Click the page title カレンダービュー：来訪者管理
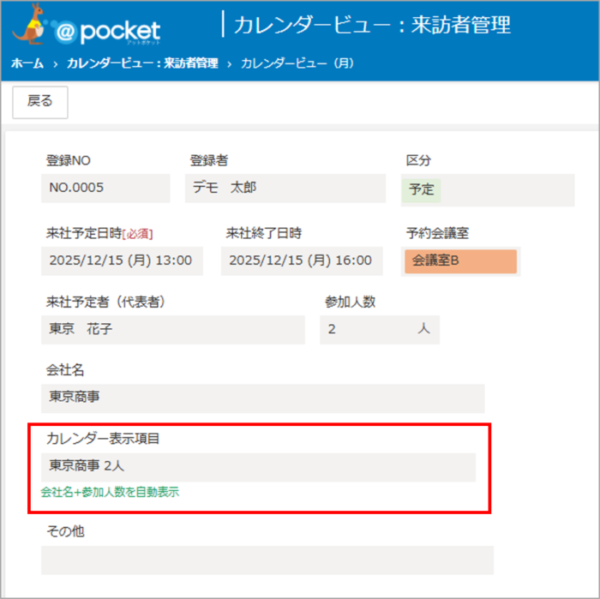The image size is (600, 599). tap(372, 25)
